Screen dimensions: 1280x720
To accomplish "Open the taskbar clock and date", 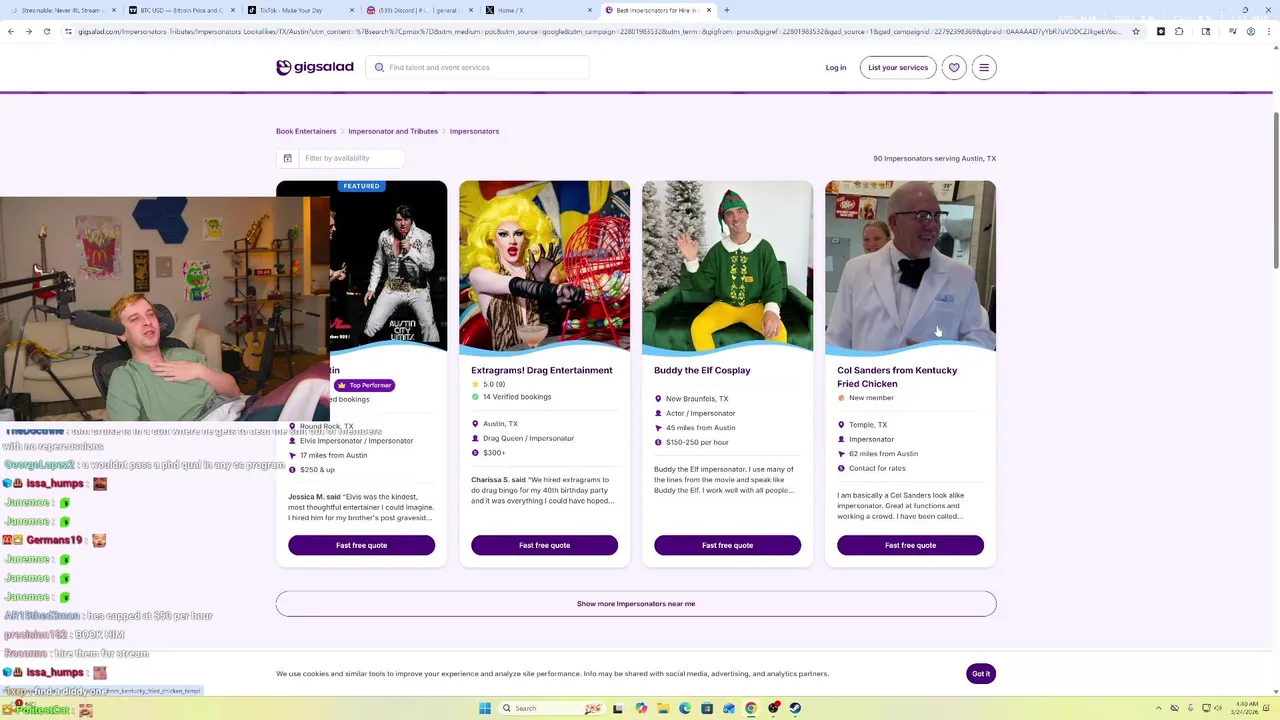I will (1246, 708).
